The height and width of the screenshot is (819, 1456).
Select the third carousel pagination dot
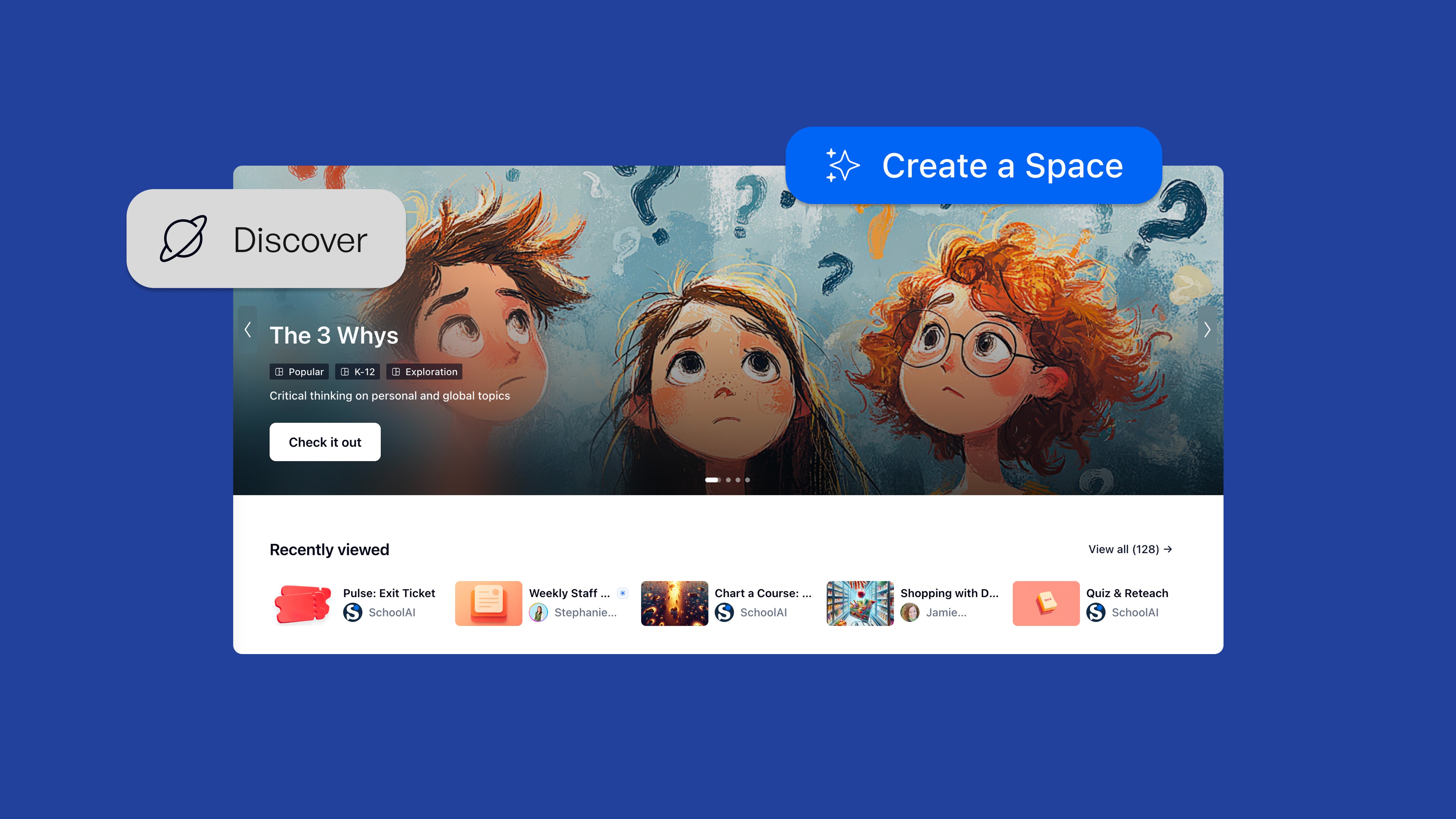(x=738, y=480)
